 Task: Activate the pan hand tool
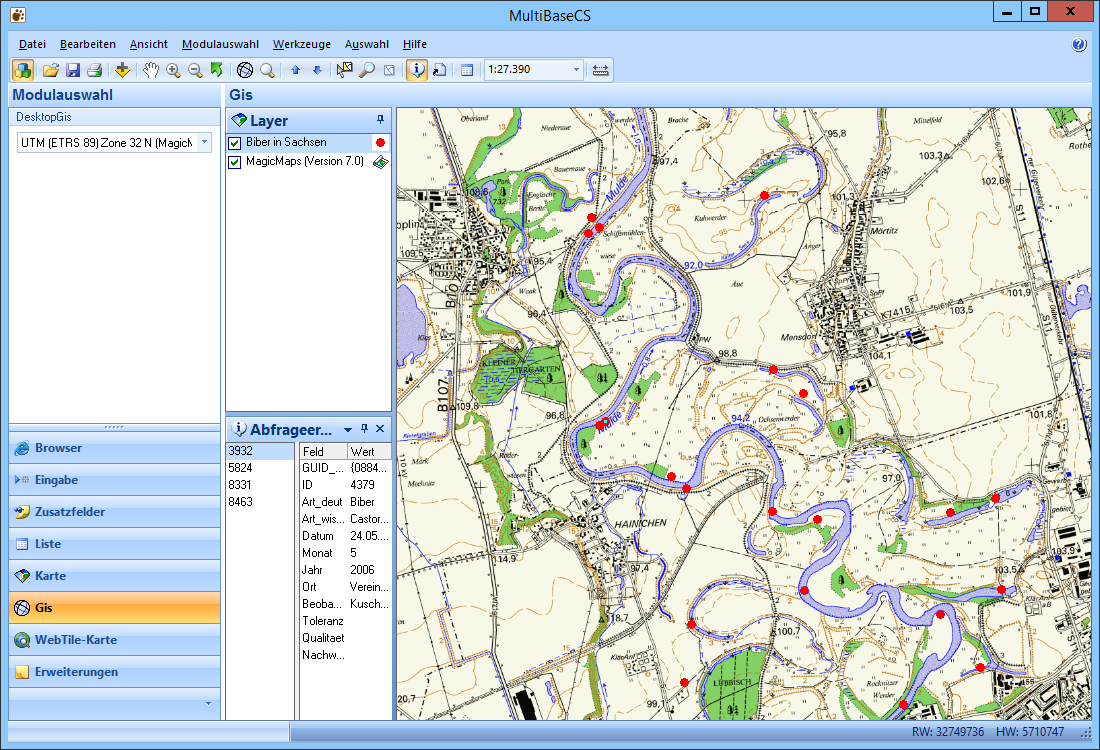click(151, 70)
